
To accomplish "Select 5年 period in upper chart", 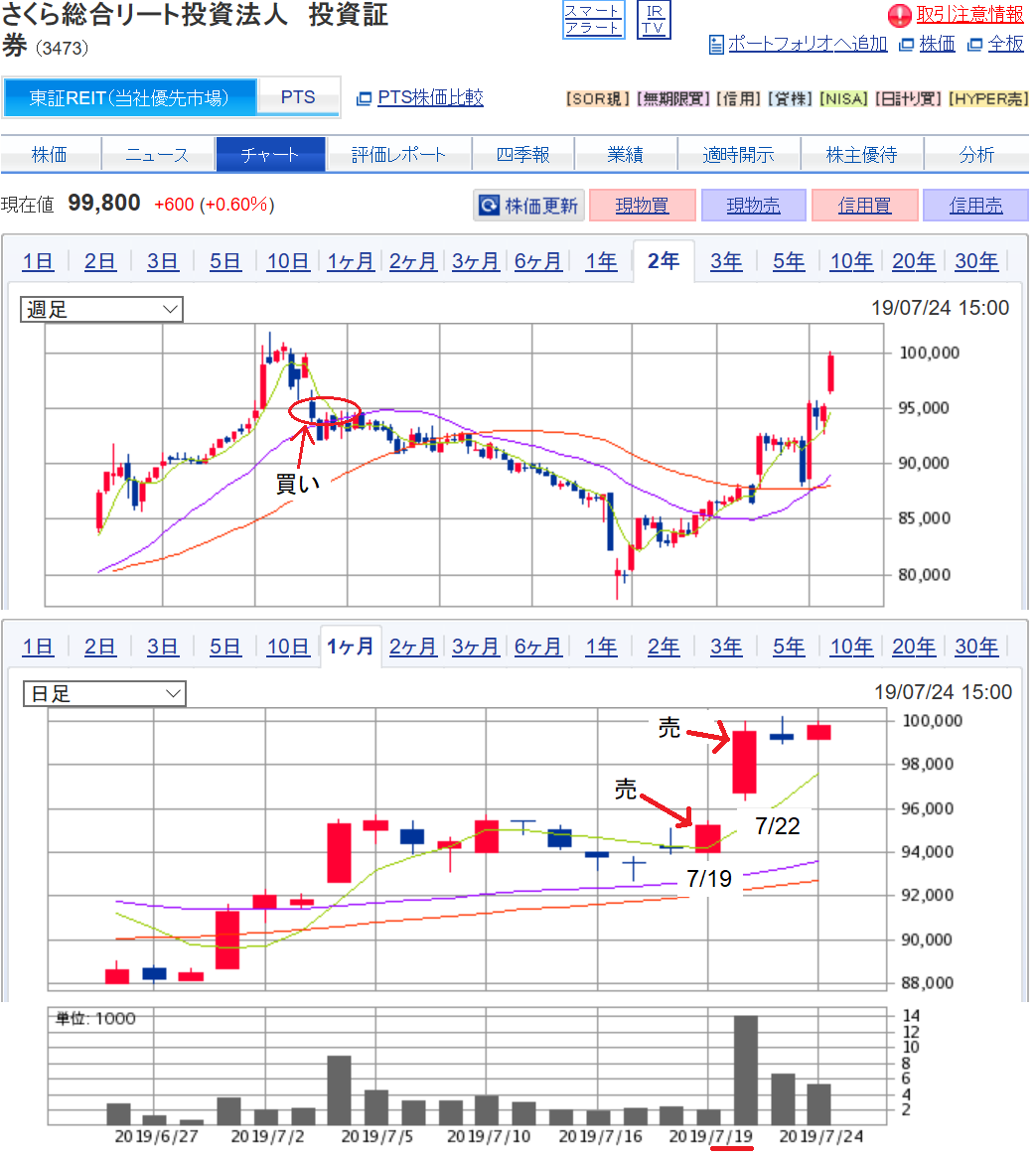I will 789,261.
